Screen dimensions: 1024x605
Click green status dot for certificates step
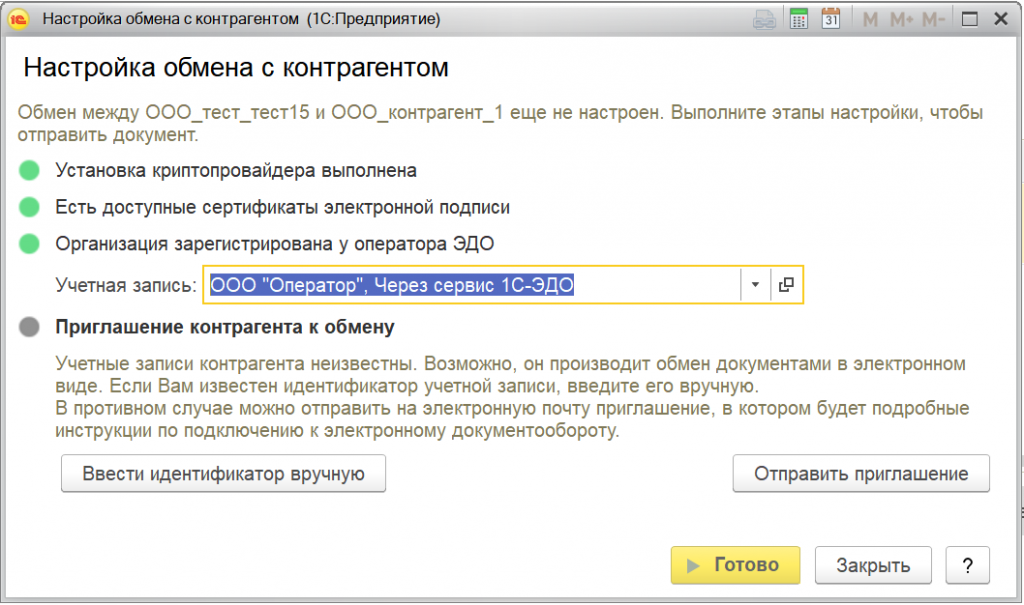29,207
